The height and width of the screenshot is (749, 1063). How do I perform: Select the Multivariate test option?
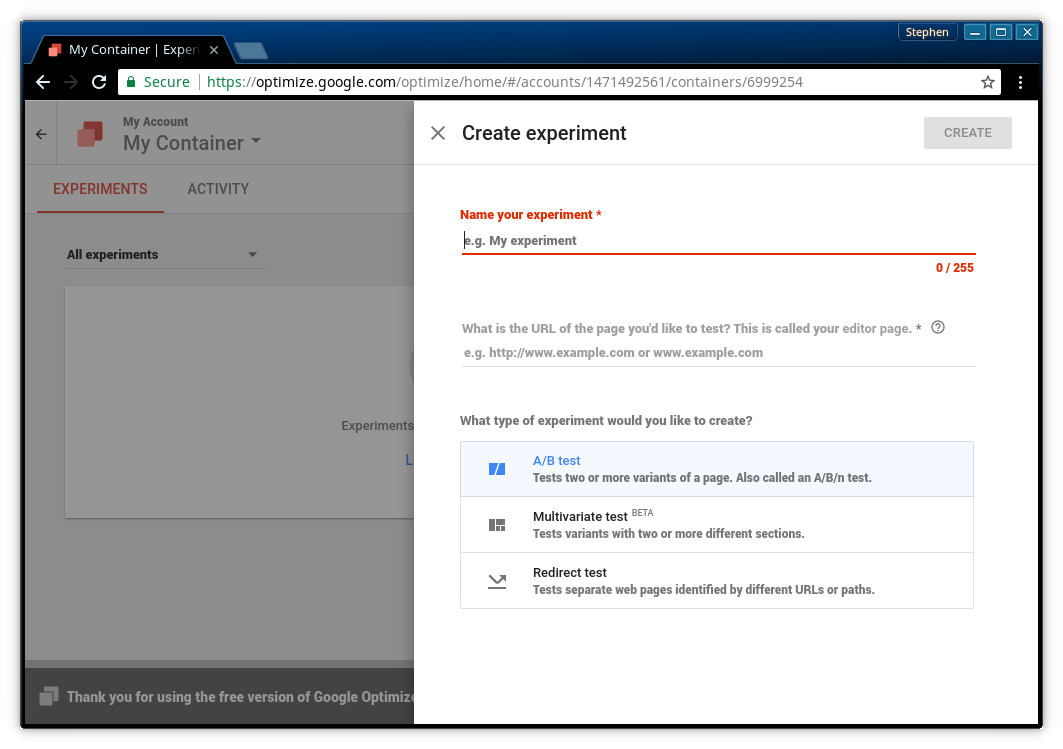[717, 525]
